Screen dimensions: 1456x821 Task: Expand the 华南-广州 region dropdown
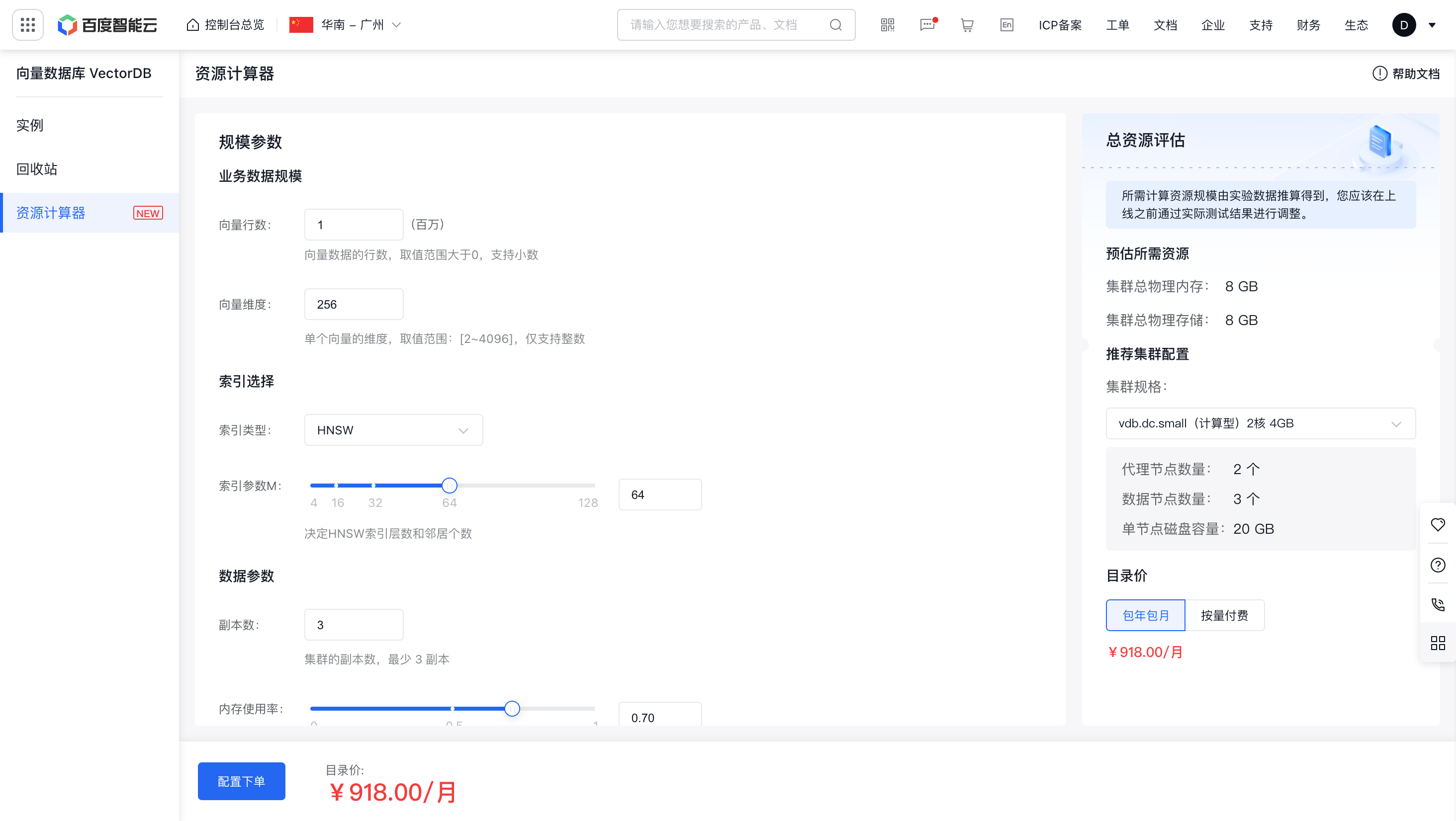coord(396,25)
